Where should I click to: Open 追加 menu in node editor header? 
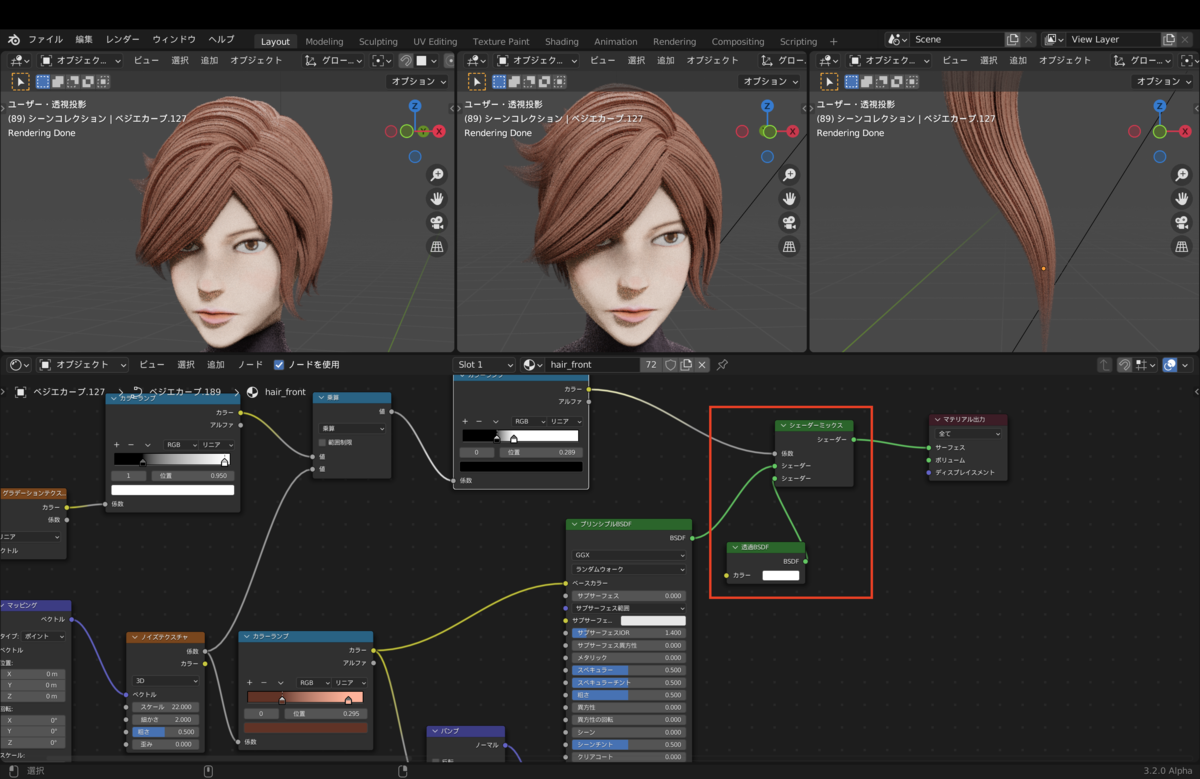[215, 365]
